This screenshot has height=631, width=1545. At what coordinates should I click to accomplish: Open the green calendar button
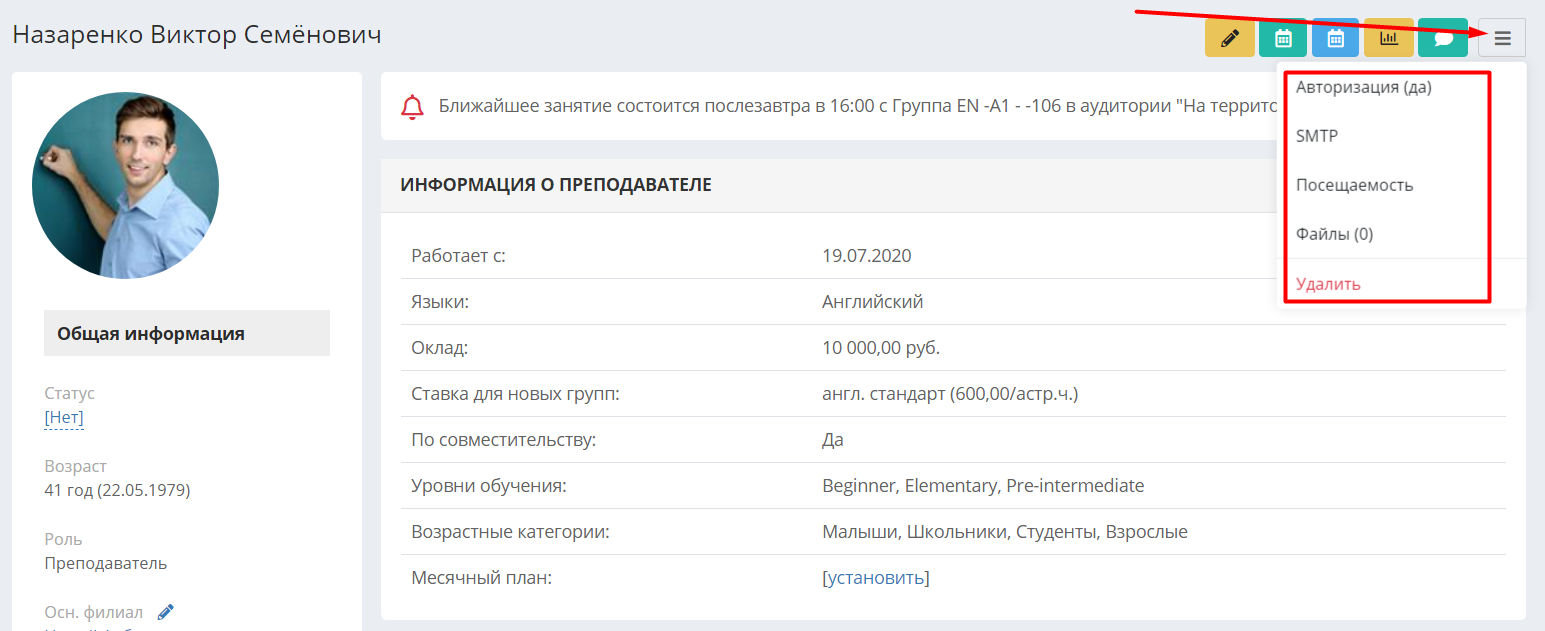click(1283, 38)
